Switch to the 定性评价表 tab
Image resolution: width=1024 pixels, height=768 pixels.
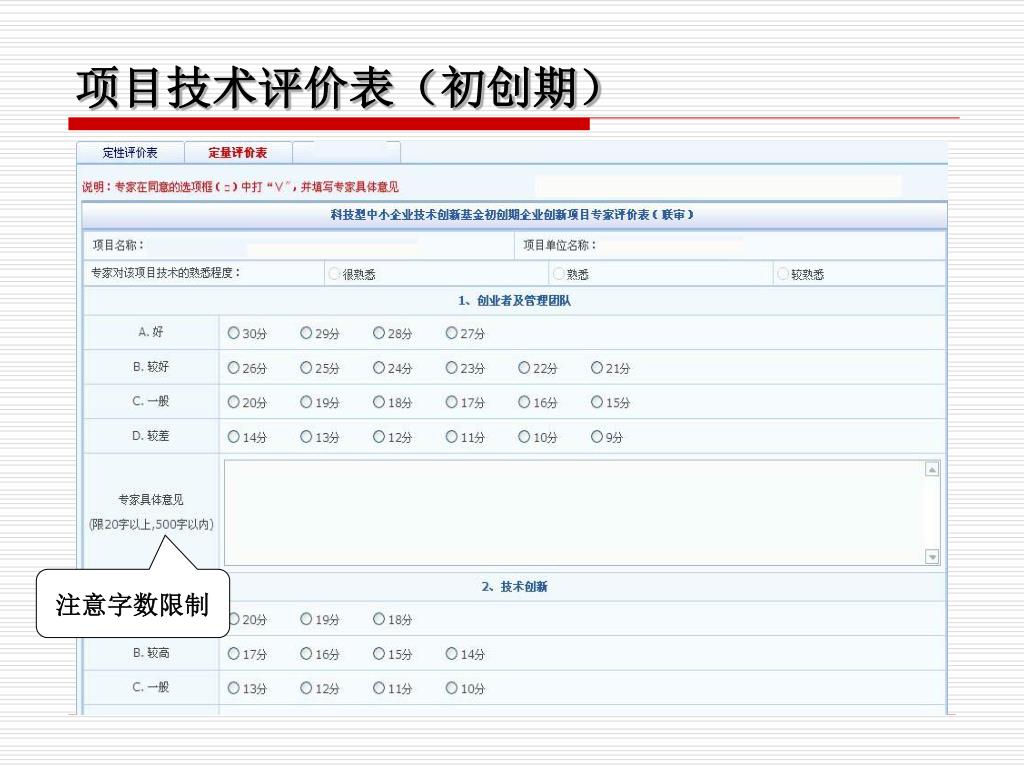click(x=130, y=153)
